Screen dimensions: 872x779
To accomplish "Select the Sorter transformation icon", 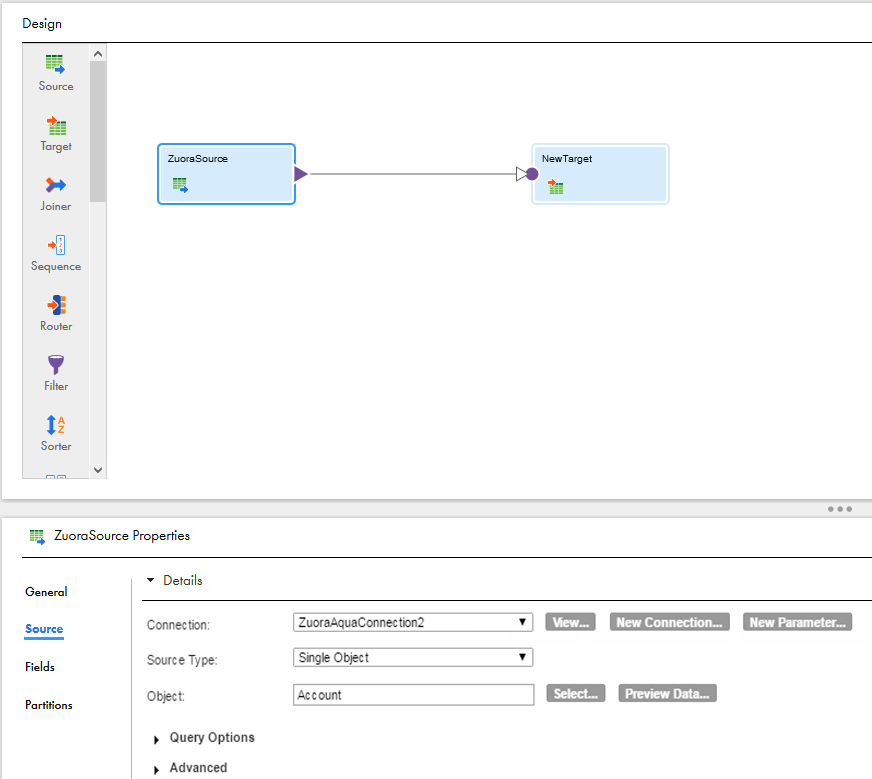I will (56, 425).
